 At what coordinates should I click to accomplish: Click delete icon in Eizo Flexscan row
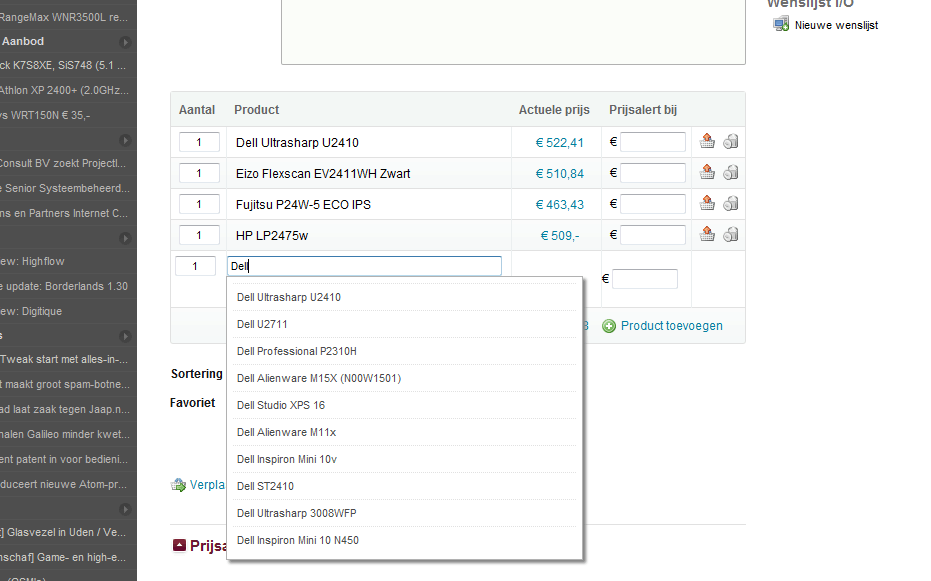tap(731, 172)
